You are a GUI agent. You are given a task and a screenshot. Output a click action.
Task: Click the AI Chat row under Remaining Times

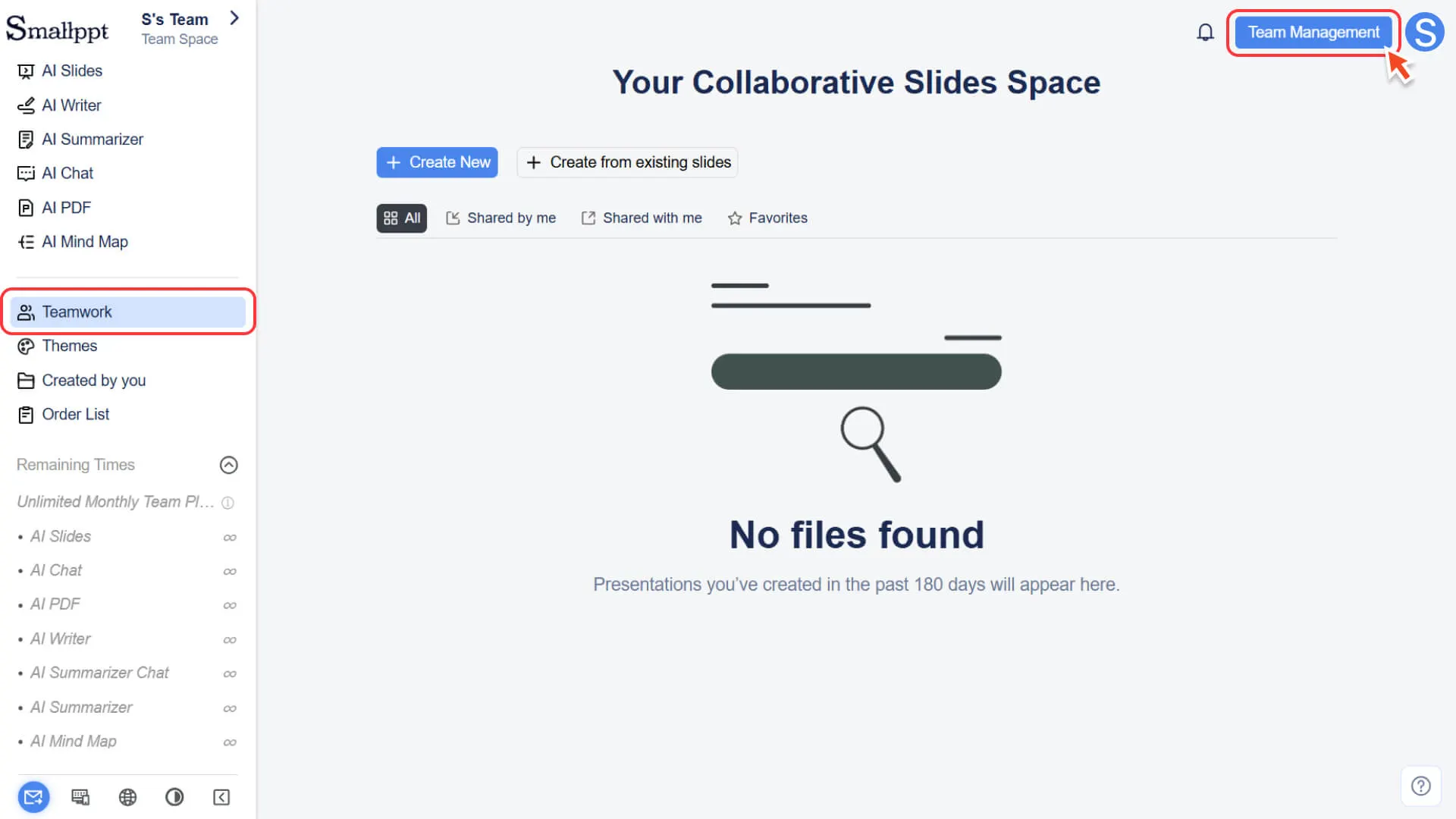pos(127,571)
